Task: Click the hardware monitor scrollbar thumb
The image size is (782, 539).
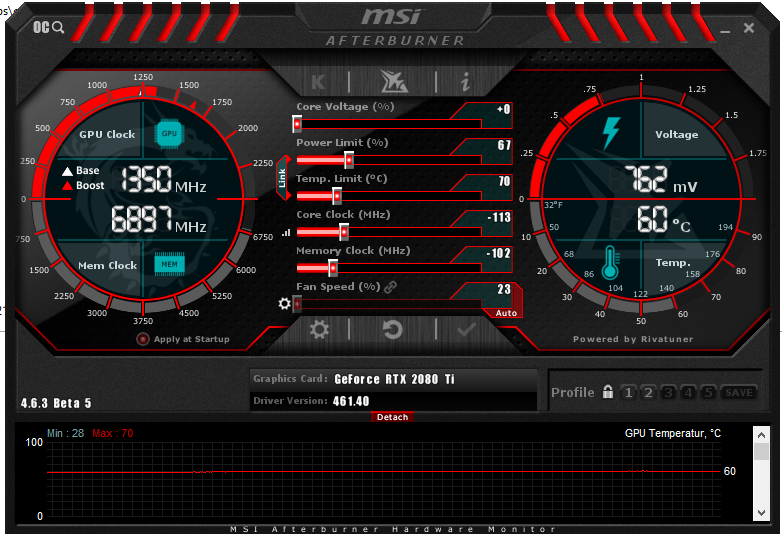Action: click(x=761, y=451)
